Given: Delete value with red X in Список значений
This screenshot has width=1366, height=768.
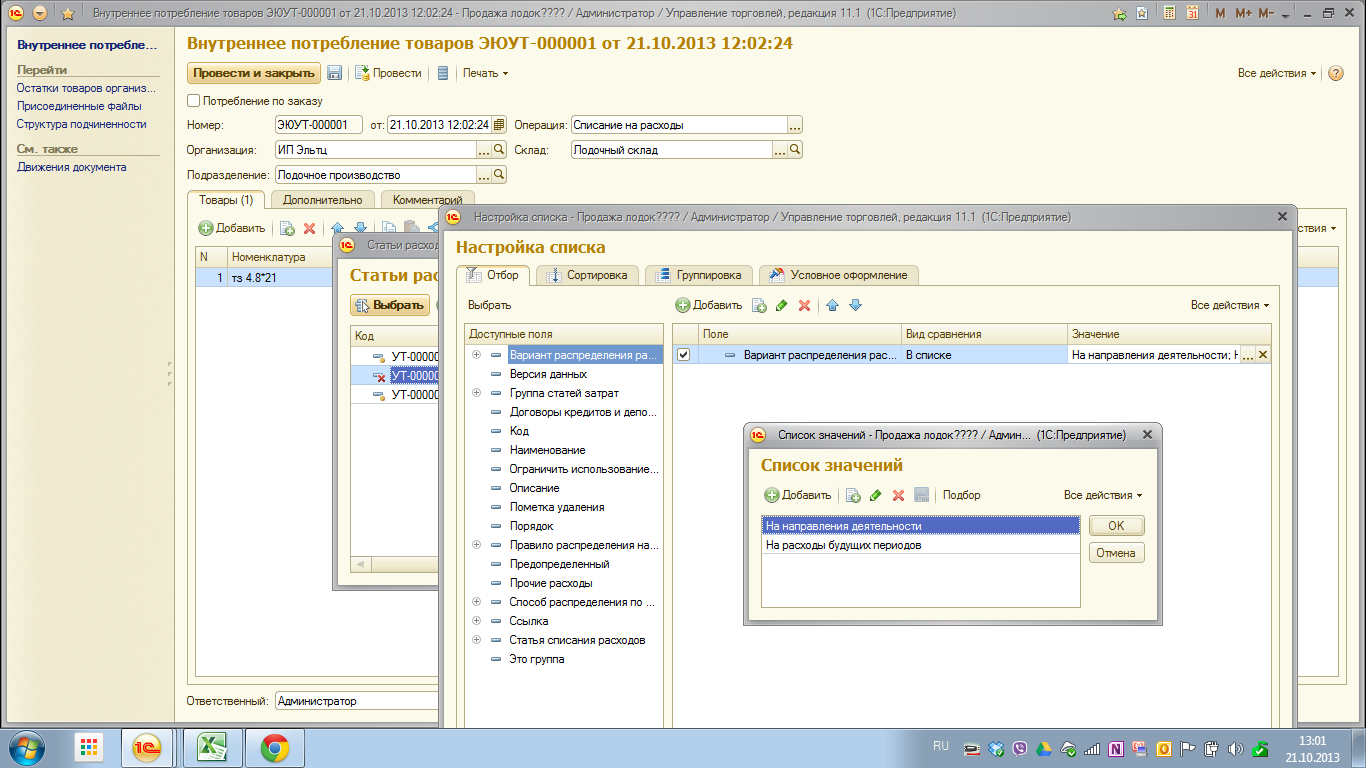Looking at the screenshot, I should [898, 495].
